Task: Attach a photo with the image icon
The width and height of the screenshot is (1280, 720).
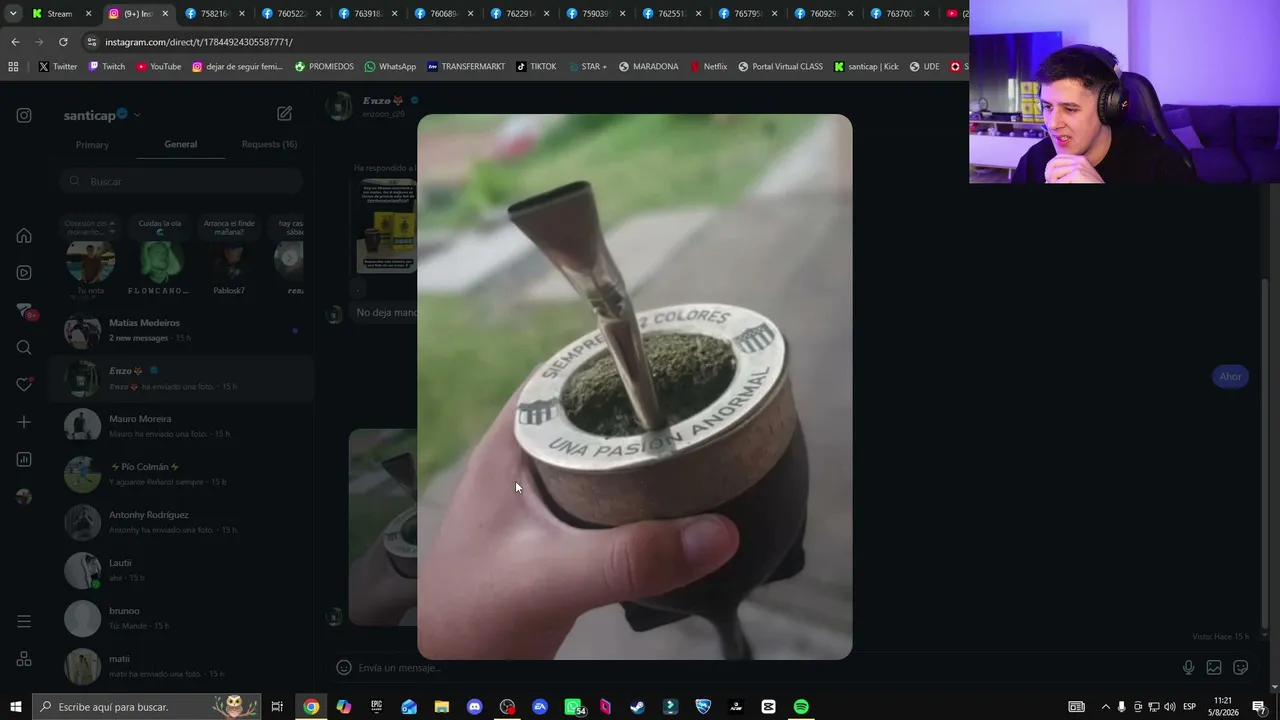Action: (x=1214, y=668)
